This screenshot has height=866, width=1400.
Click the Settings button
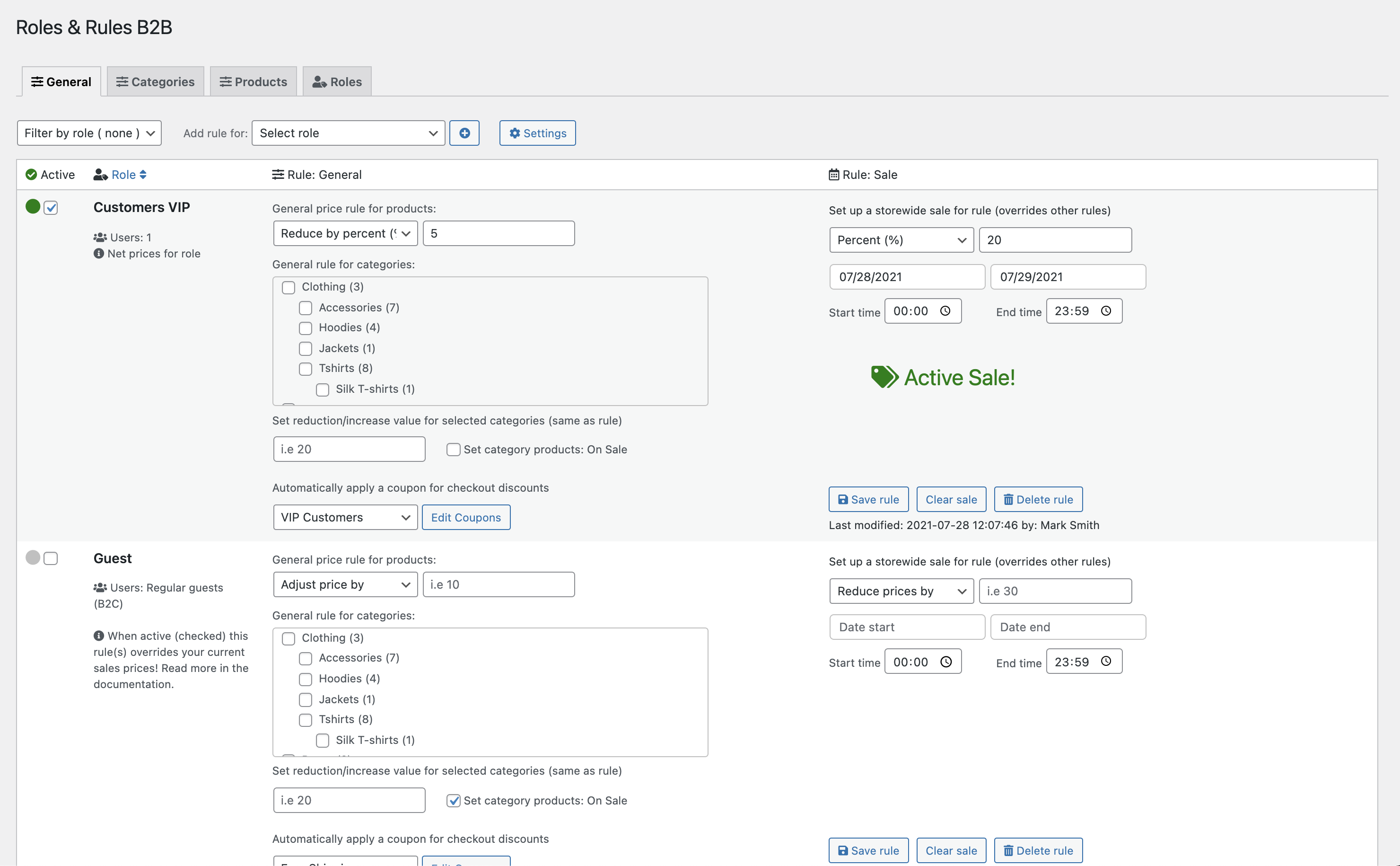(x=537, y=133)
